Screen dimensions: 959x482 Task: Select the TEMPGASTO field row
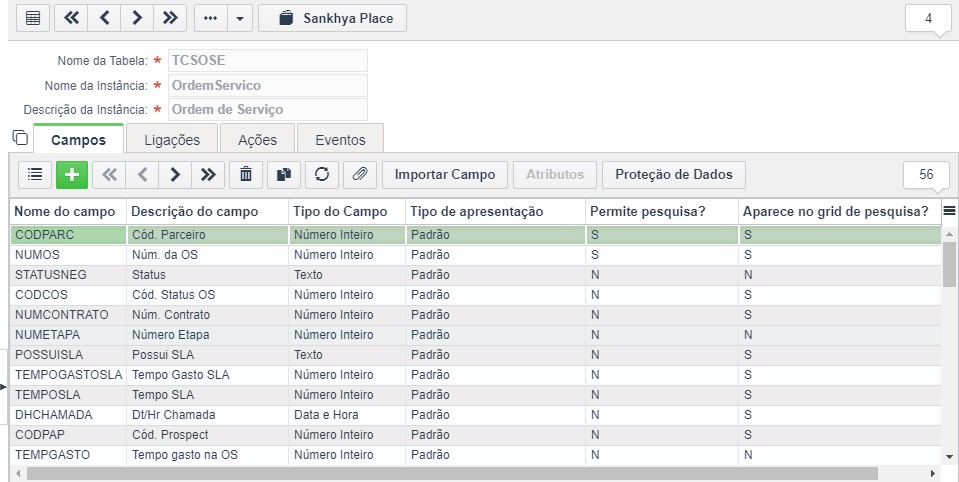pyautogui.click(x=476, y=455)
